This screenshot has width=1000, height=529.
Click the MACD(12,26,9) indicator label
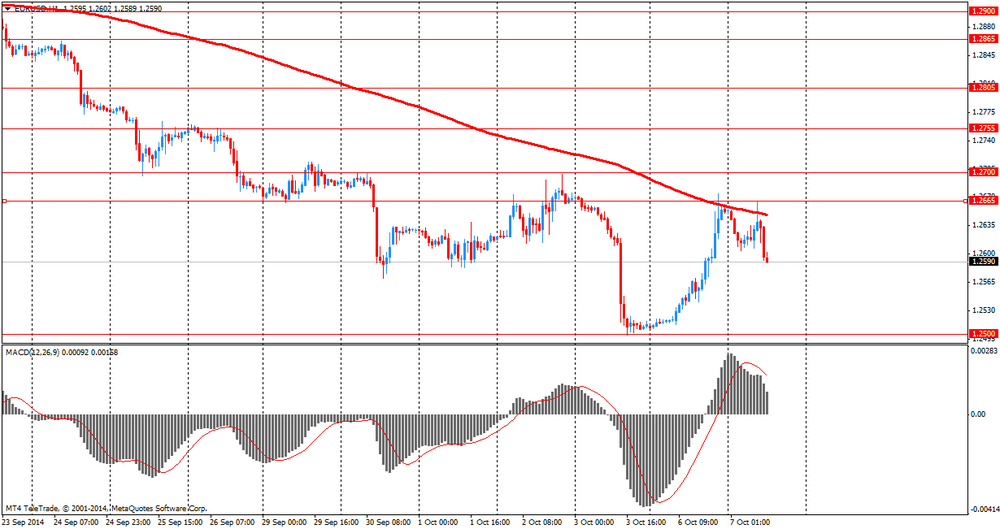(x=32, y=352)
